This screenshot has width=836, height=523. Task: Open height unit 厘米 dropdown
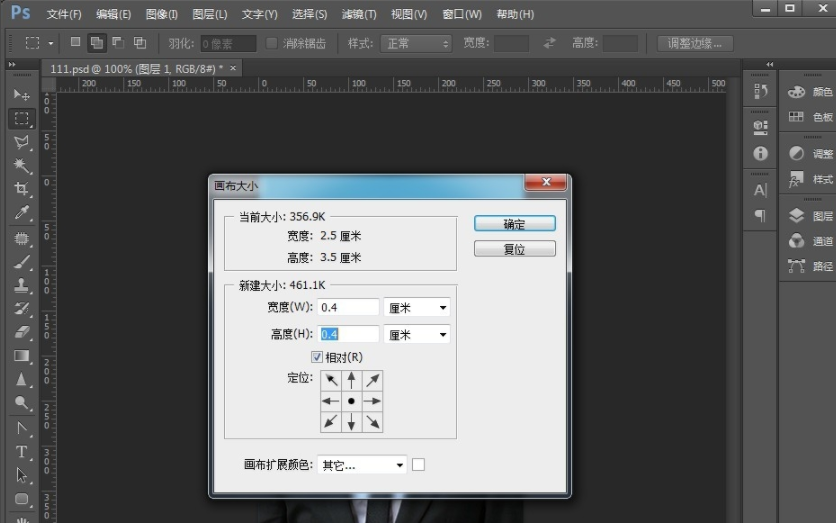417,335
